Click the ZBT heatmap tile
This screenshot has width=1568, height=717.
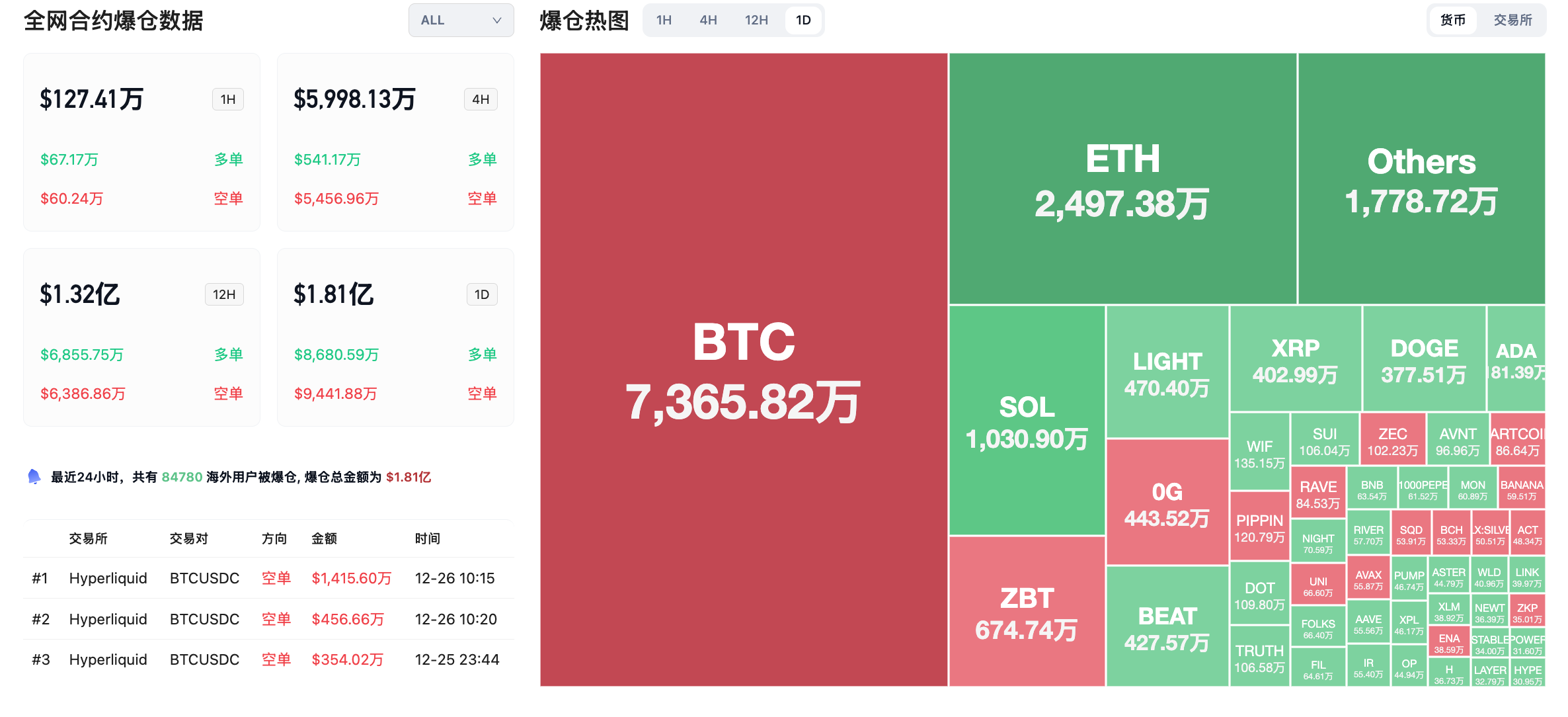1027,612
